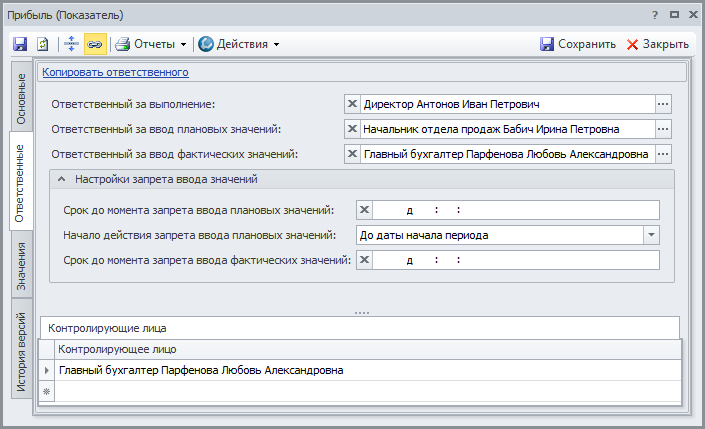Click the Копировать ответственного link

(x=115, y=72)
